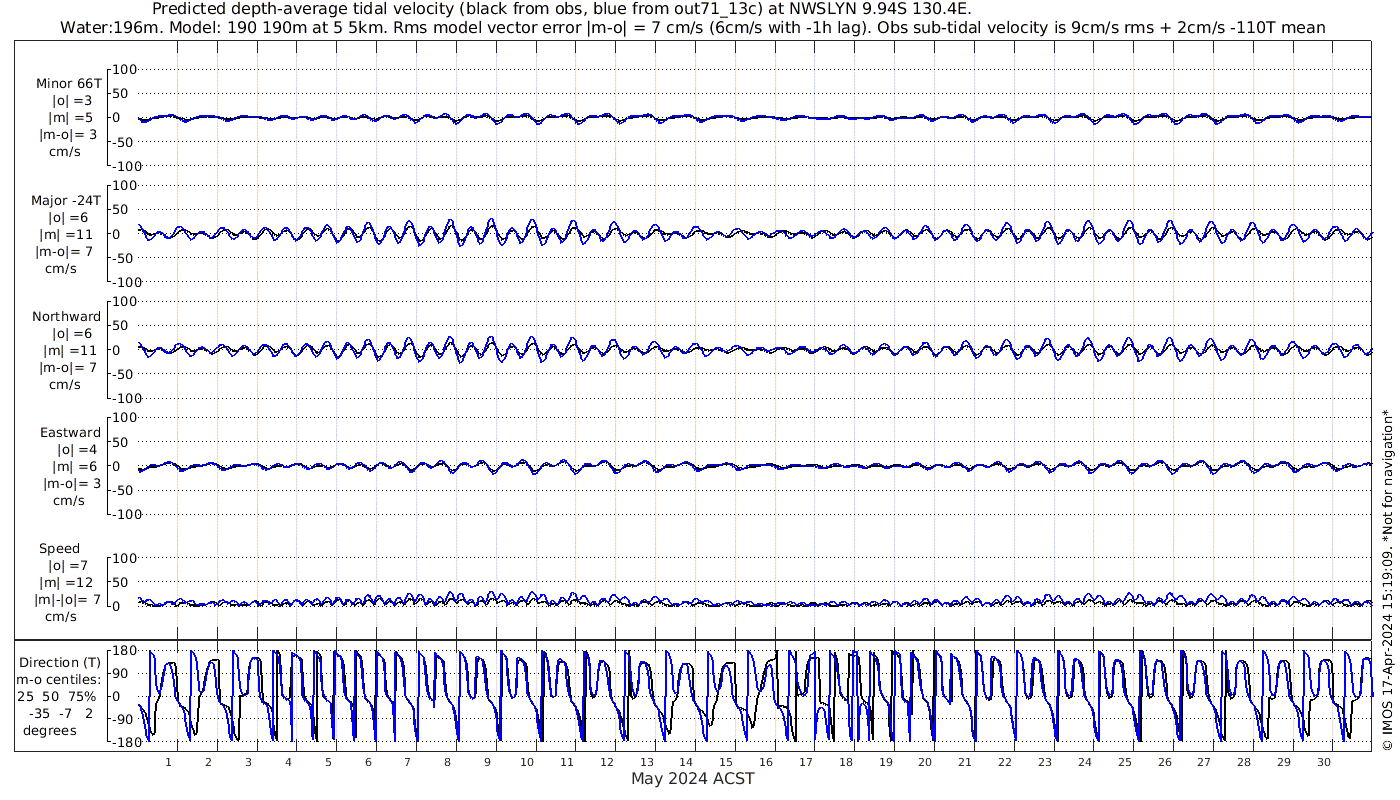Select the 'Eastward' panel label

(70, 432)
